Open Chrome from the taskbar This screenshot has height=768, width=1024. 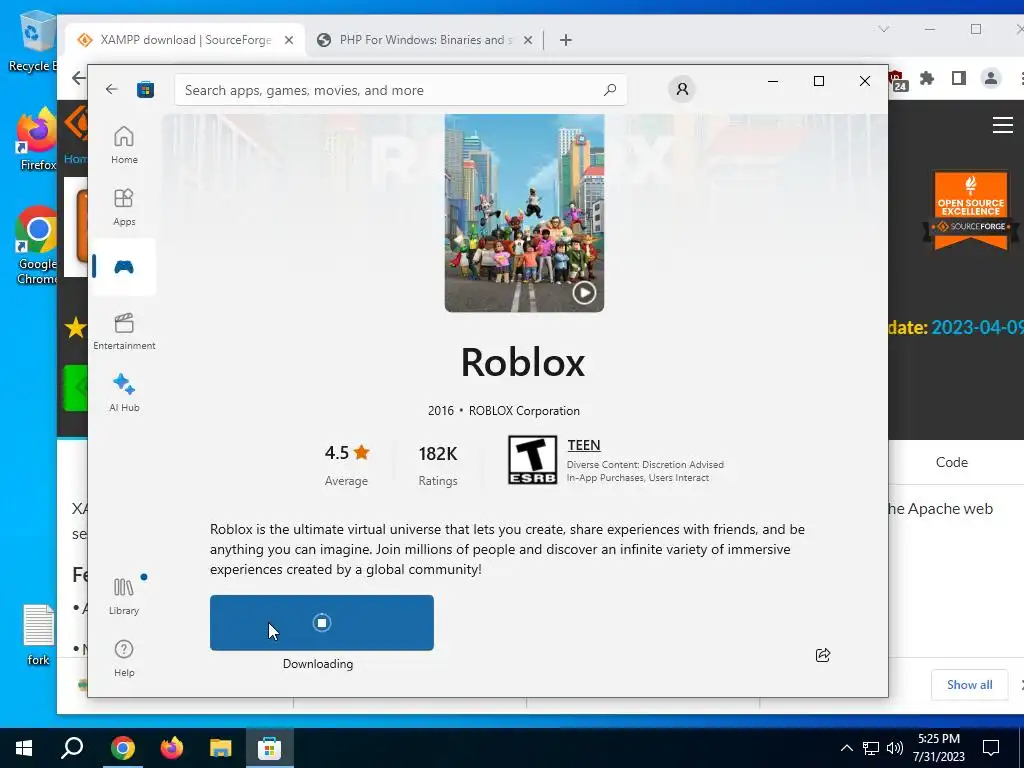pos(122,748)
